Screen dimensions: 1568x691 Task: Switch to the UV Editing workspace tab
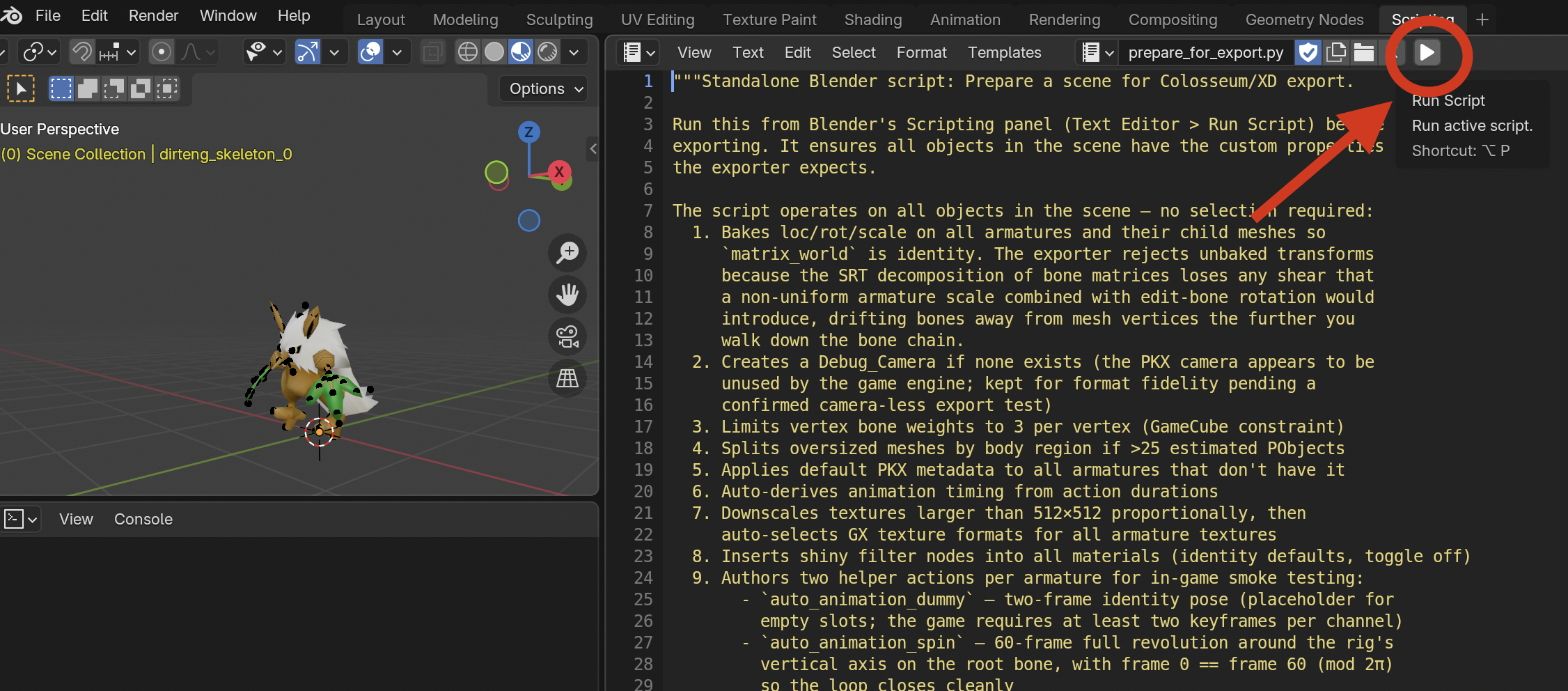pos(658,20)
